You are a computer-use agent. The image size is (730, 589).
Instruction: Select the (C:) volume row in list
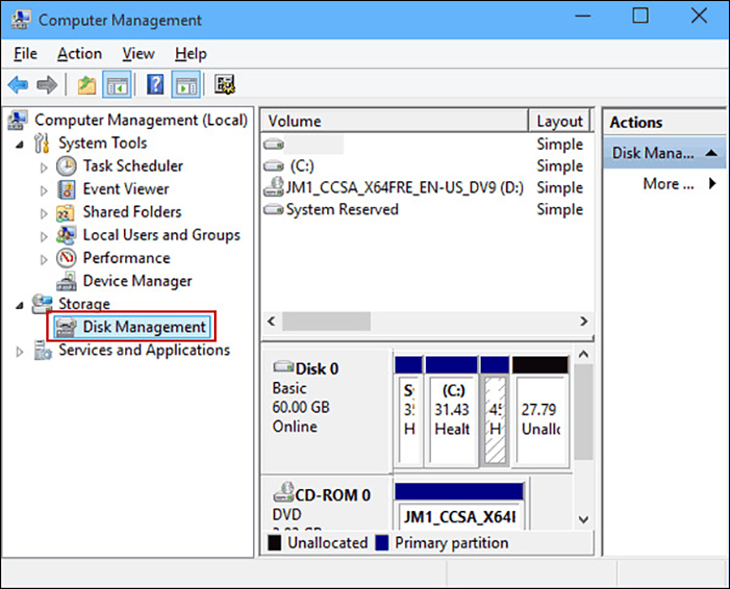pyautogui.click(x=301, y=166)
